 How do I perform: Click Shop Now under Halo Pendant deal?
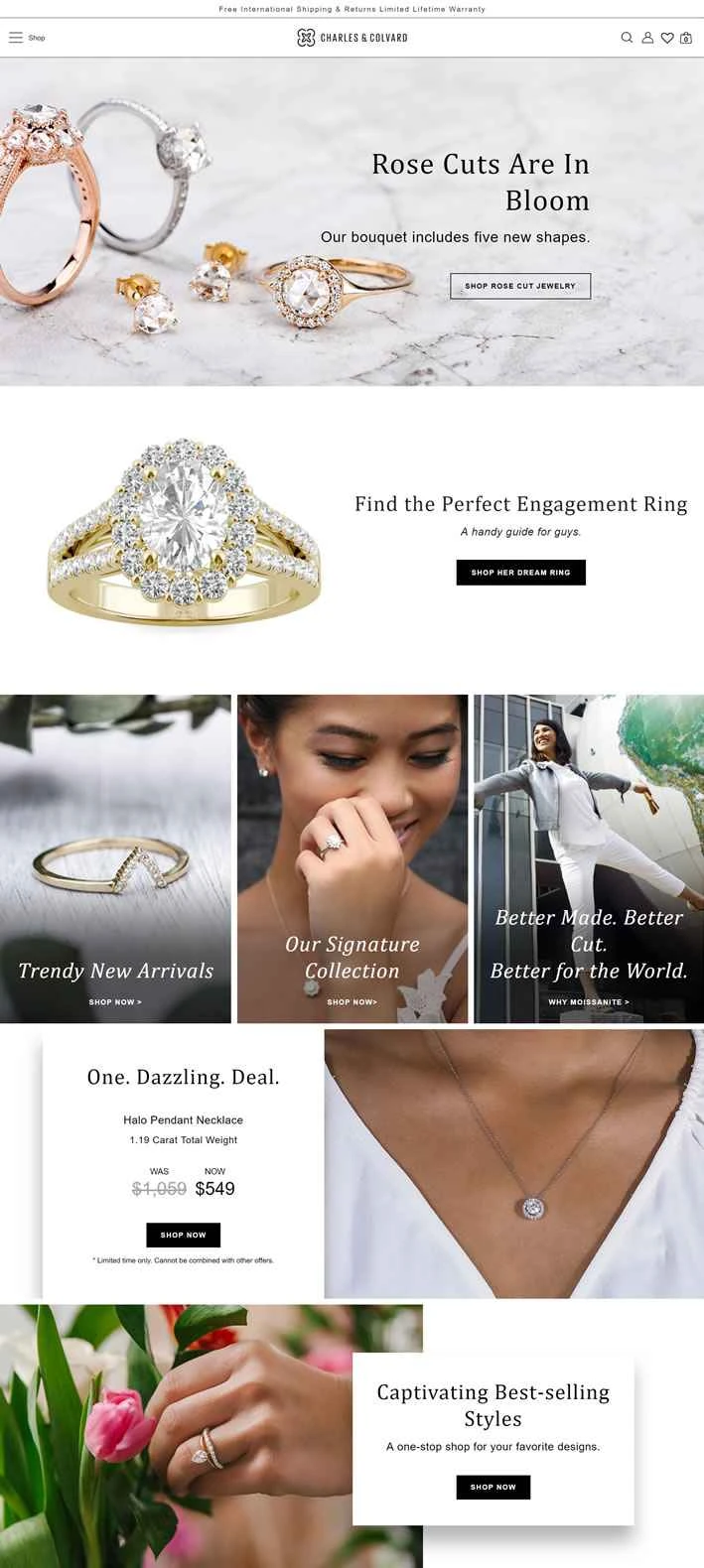[x=184, y=1235]
